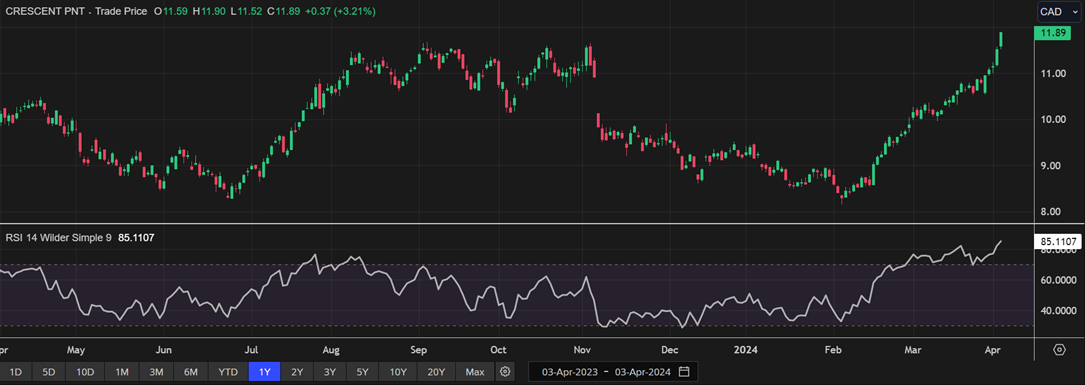Choose the 2Y time range

297,372
